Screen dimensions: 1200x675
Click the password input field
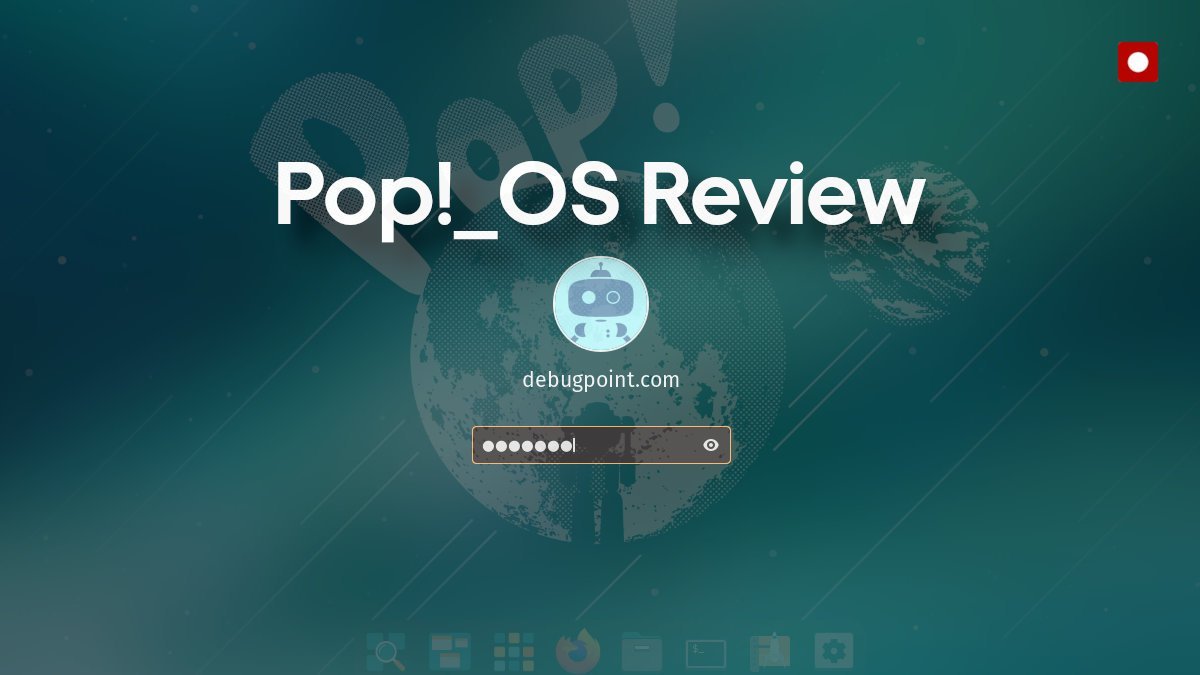click(x=601, y=445)
